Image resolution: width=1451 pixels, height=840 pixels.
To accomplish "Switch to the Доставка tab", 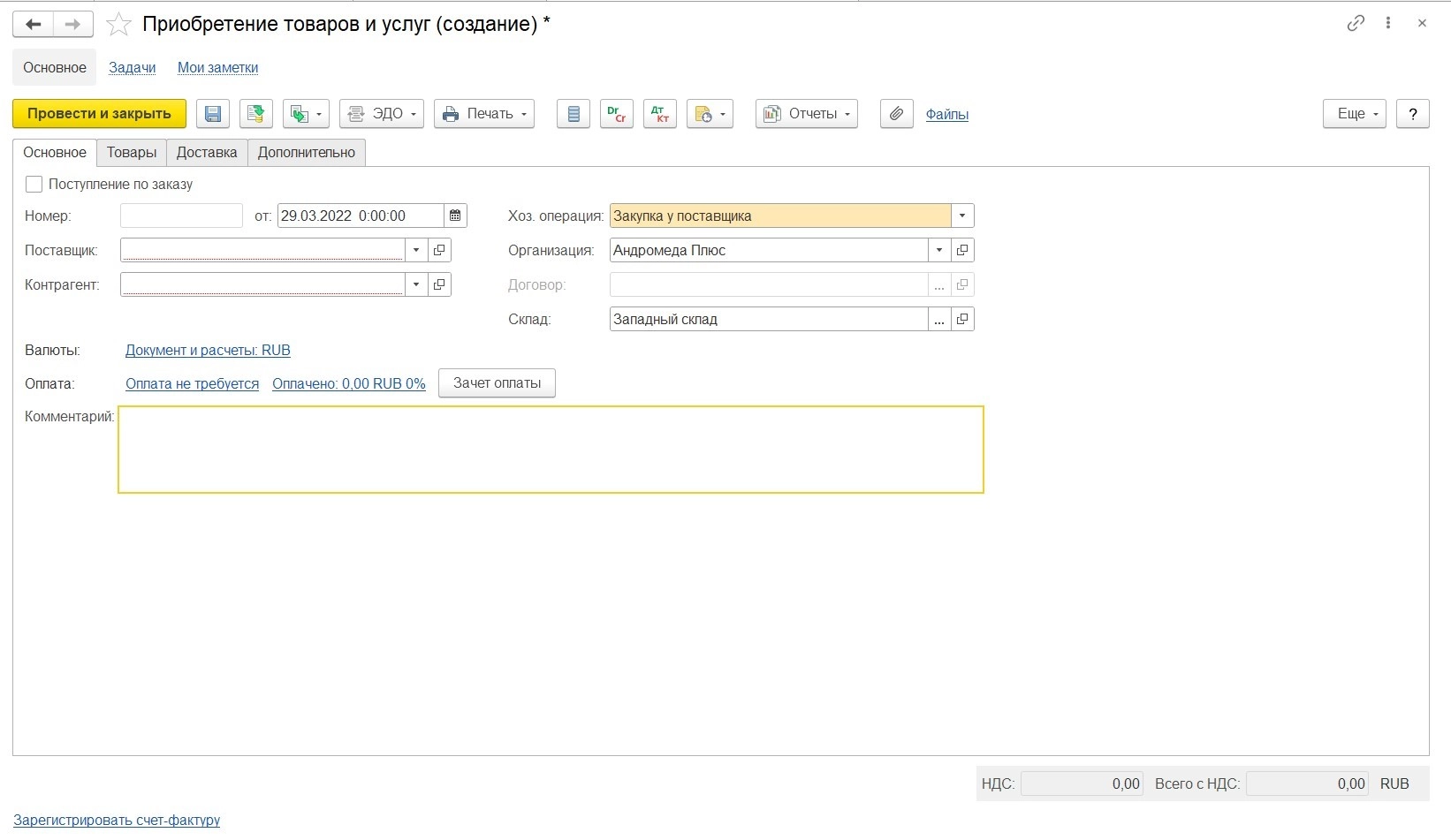I will coord(207,152).
